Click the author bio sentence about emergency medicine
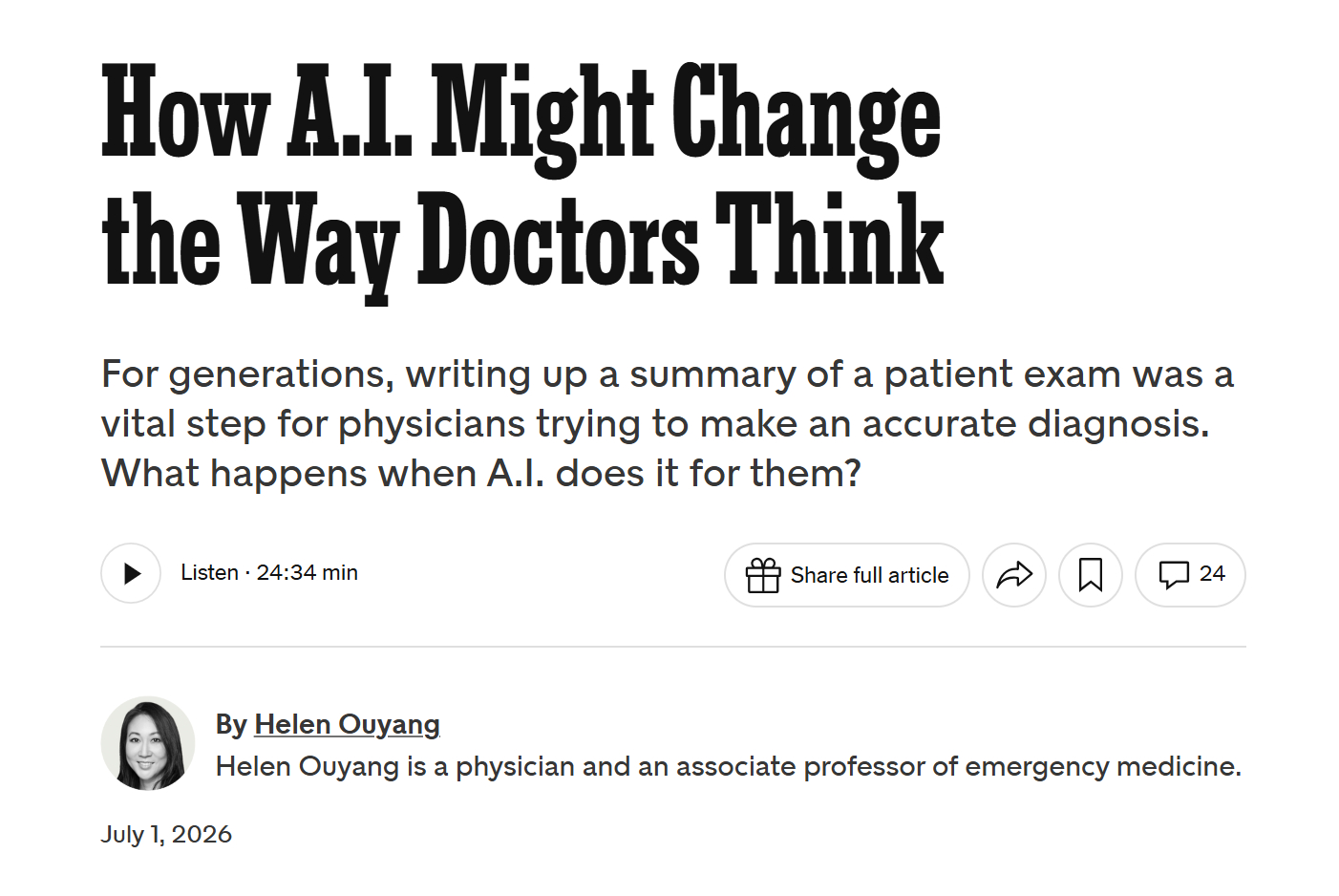The width and height of the screenshot is (1339, 896). [729, 766]
